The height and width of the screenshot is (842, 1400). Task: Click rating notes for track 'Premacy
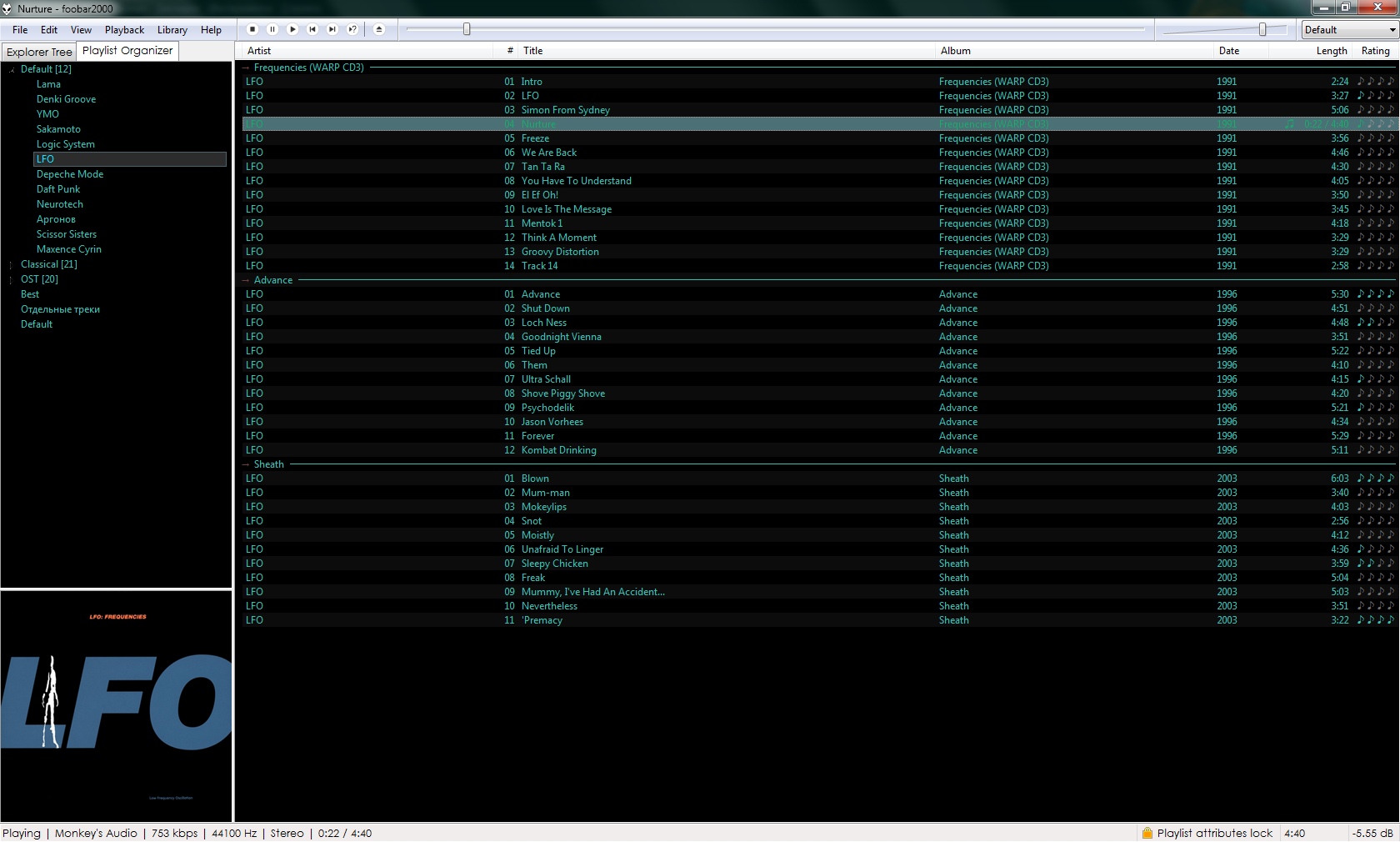click(1376, 620)
